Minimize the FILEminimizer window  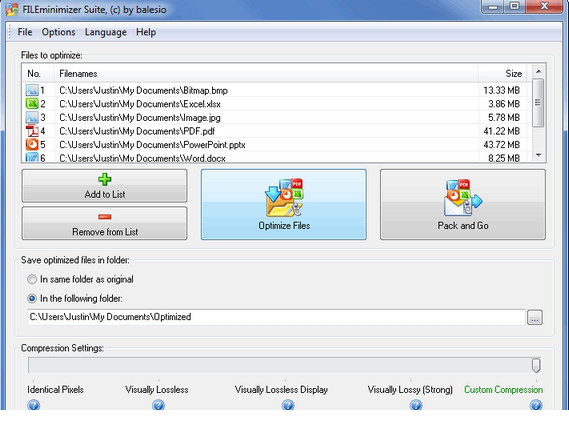[x=493, y=6]
